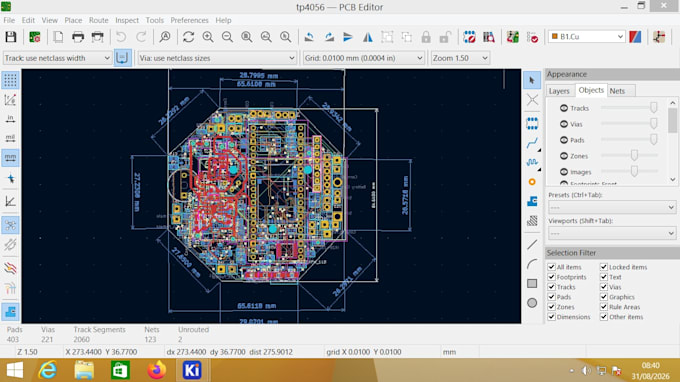Switch units to mils

click(x=10, y=138)
